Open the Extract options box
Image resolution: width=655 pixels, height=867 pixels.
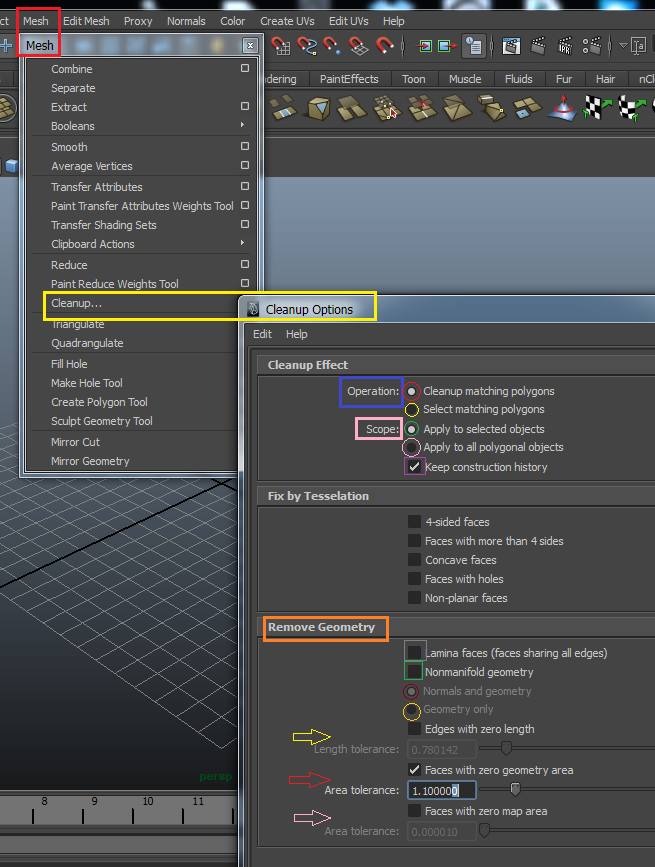tap(245, 106)
